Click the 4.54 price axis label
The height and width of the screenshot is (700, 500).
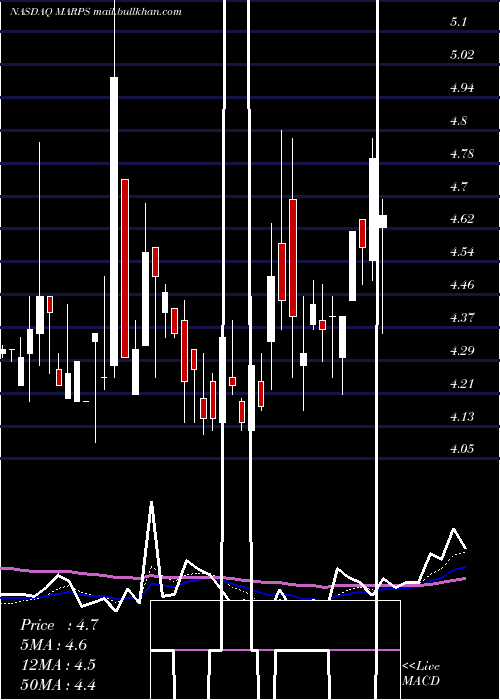tap(462, 252)
